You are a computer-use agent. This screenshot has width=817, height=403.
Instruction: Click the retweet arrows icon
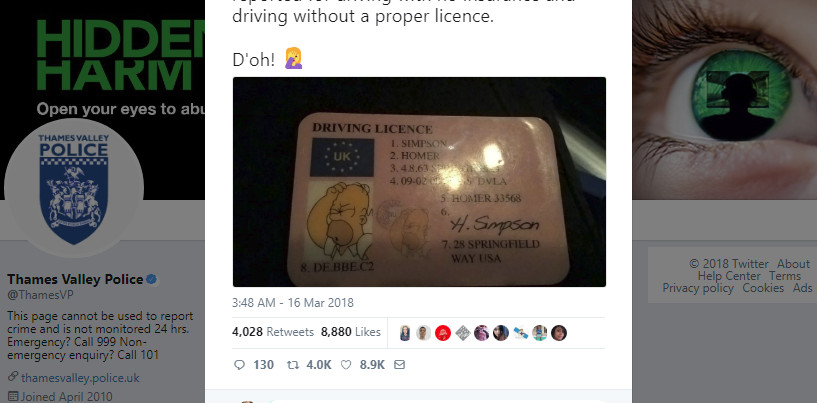point(293,365)
